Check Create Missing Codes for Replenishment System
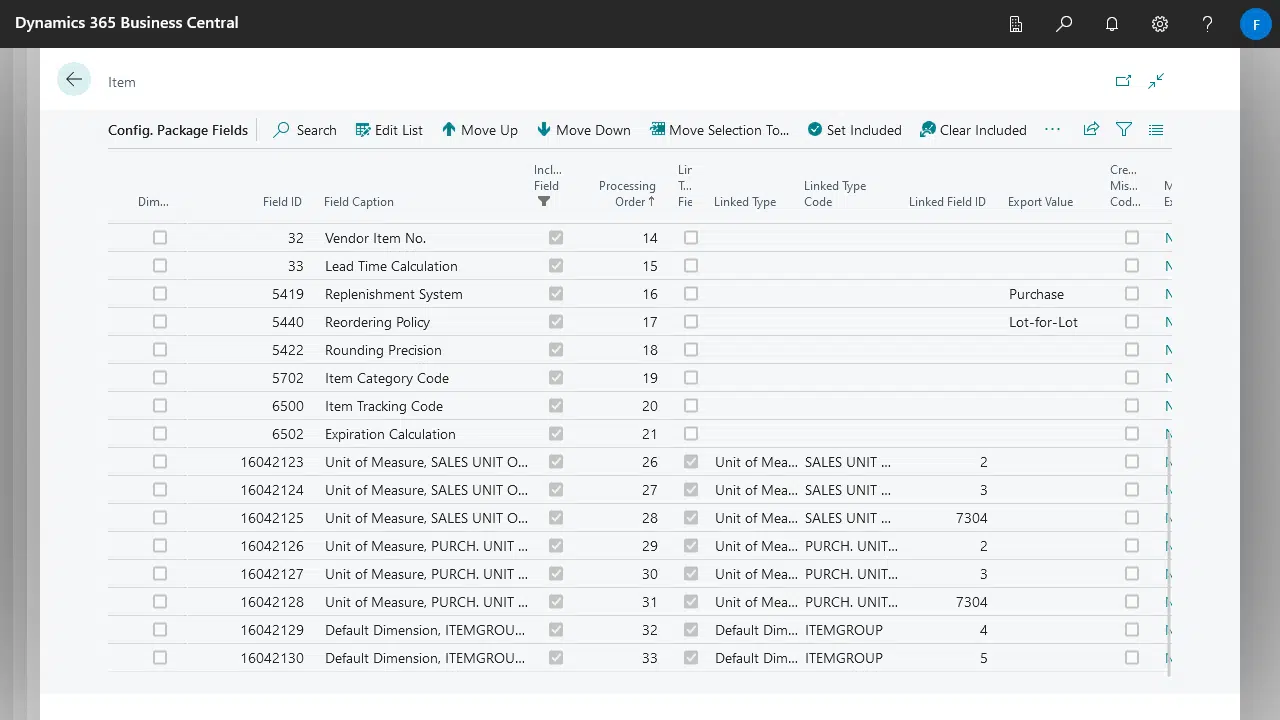This screenshot has height=720, width=1280. click(1131, 294)
